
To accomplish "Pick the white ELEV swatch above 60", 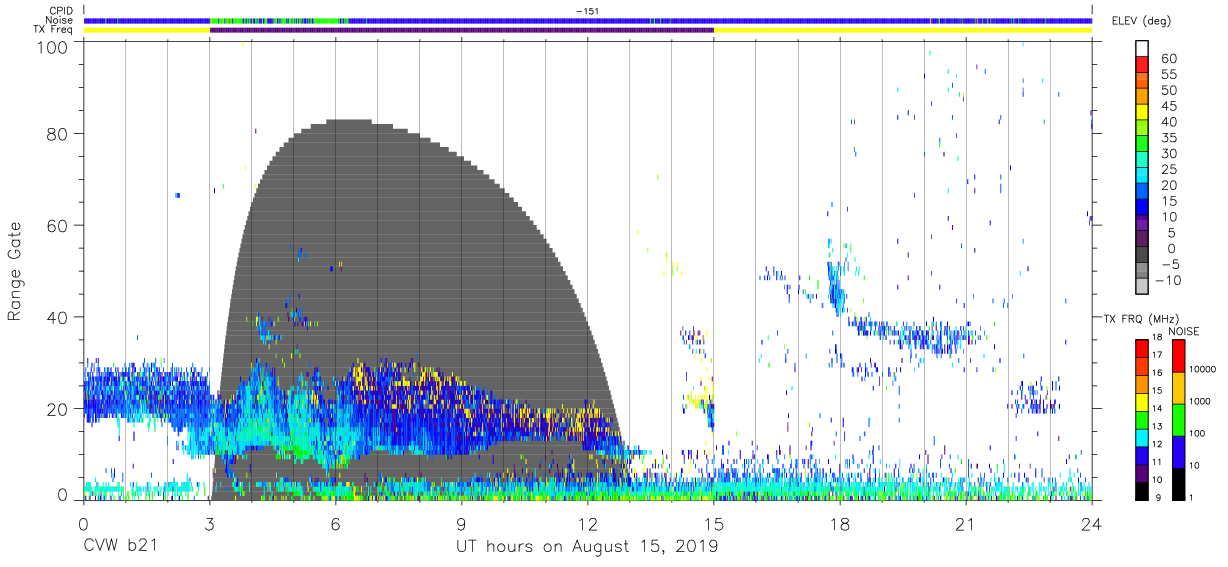I will click(1142, 49).
